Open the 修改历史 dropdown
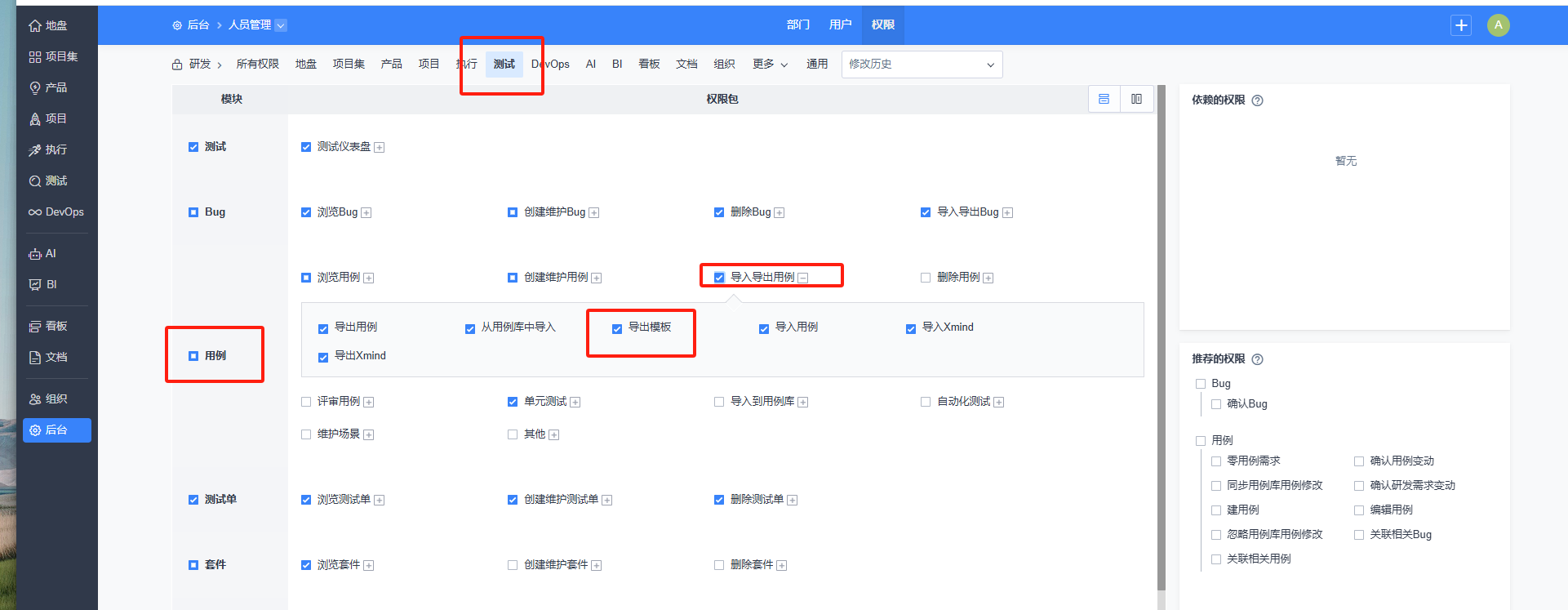 [x=921, y=65]
